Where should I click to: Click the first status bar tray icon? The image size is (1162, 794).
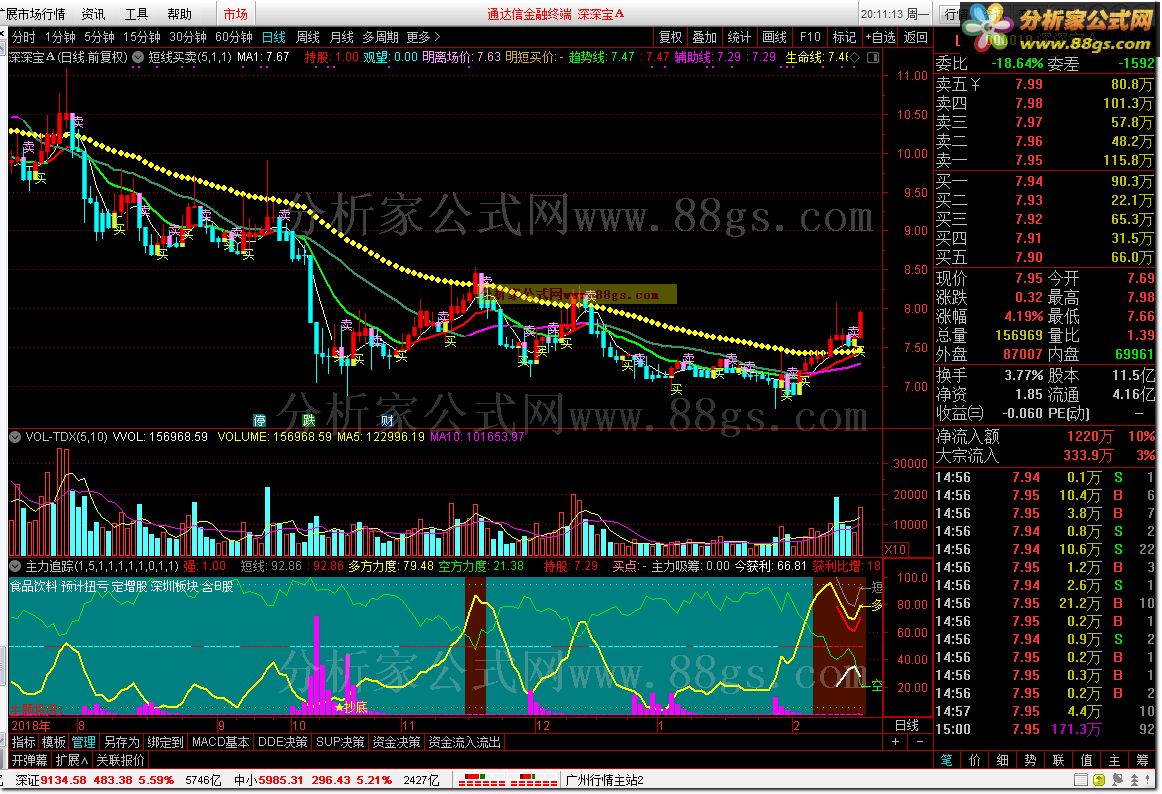(x=1080, y=780)
